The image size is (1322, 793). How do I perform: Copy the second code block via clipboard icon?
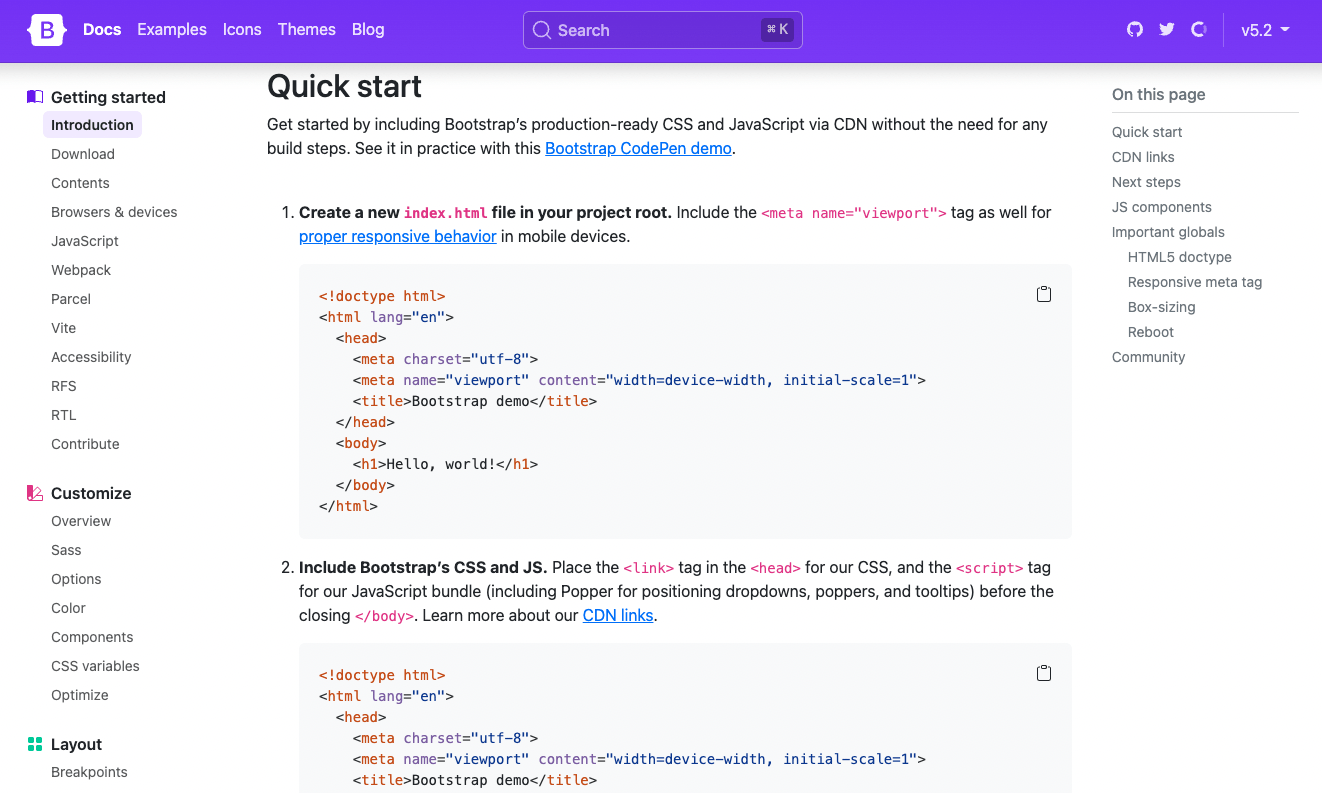click(x=1044, y=673)
